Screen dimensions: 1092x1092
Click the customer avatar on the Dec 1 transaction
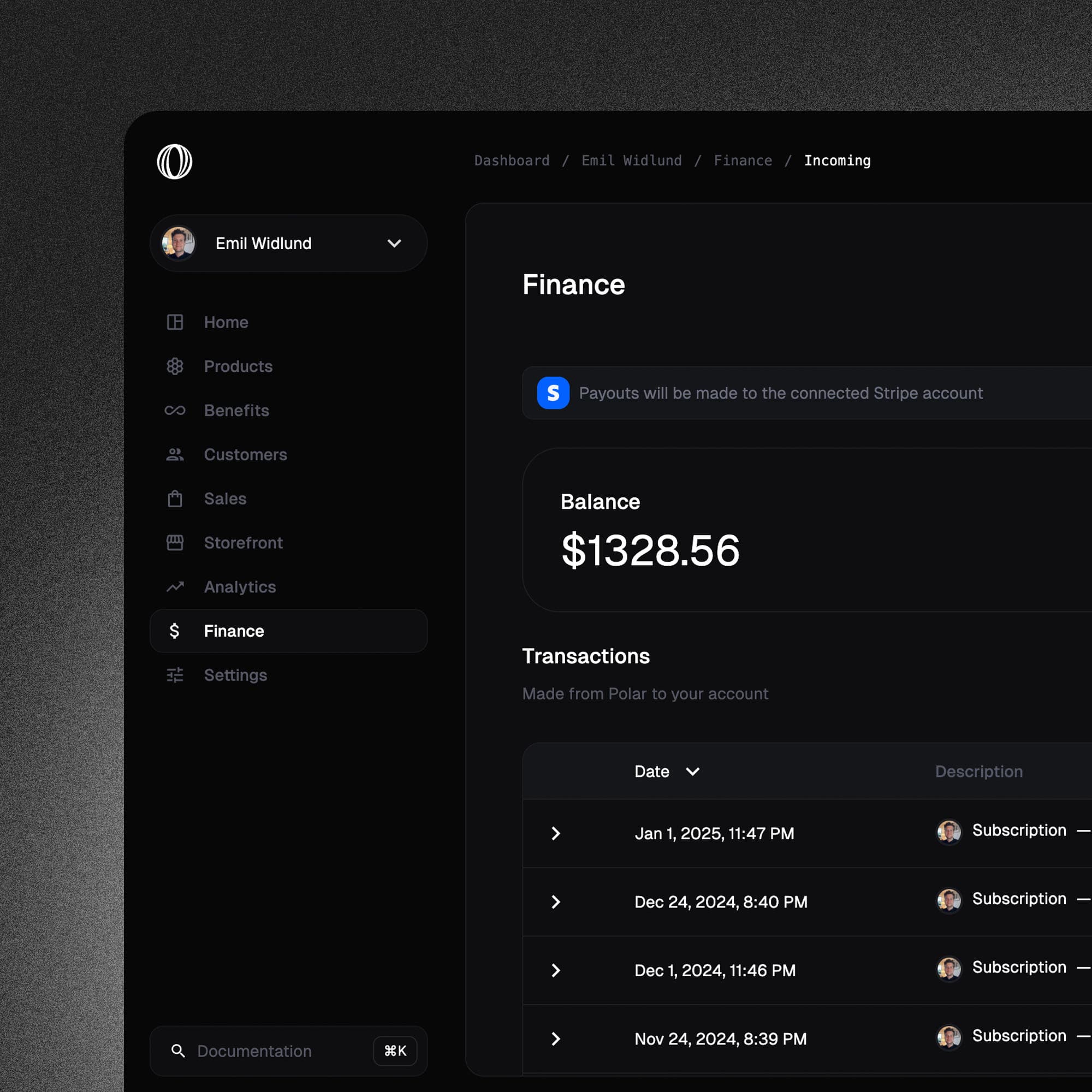(x=948, y=968)
